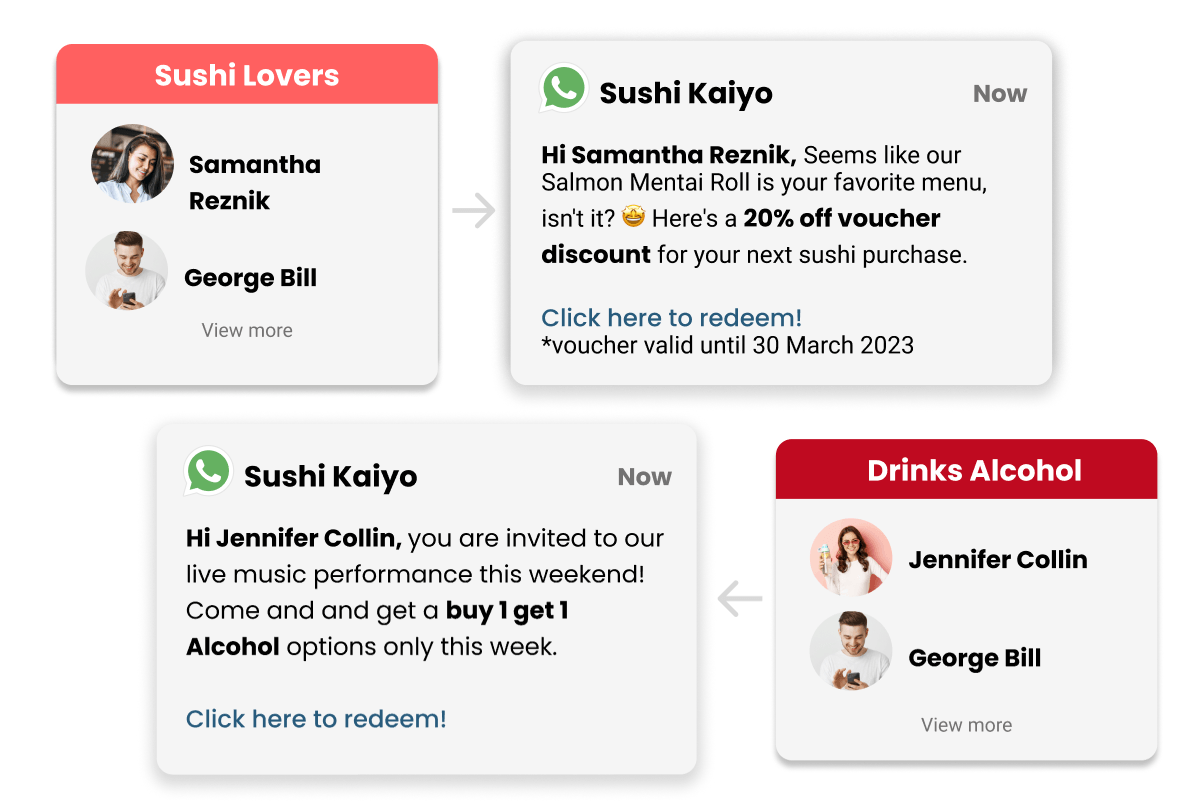Click the Samantha Reznik name label
The width and height of the screenshot is (1196, 804).
[255, 182]
